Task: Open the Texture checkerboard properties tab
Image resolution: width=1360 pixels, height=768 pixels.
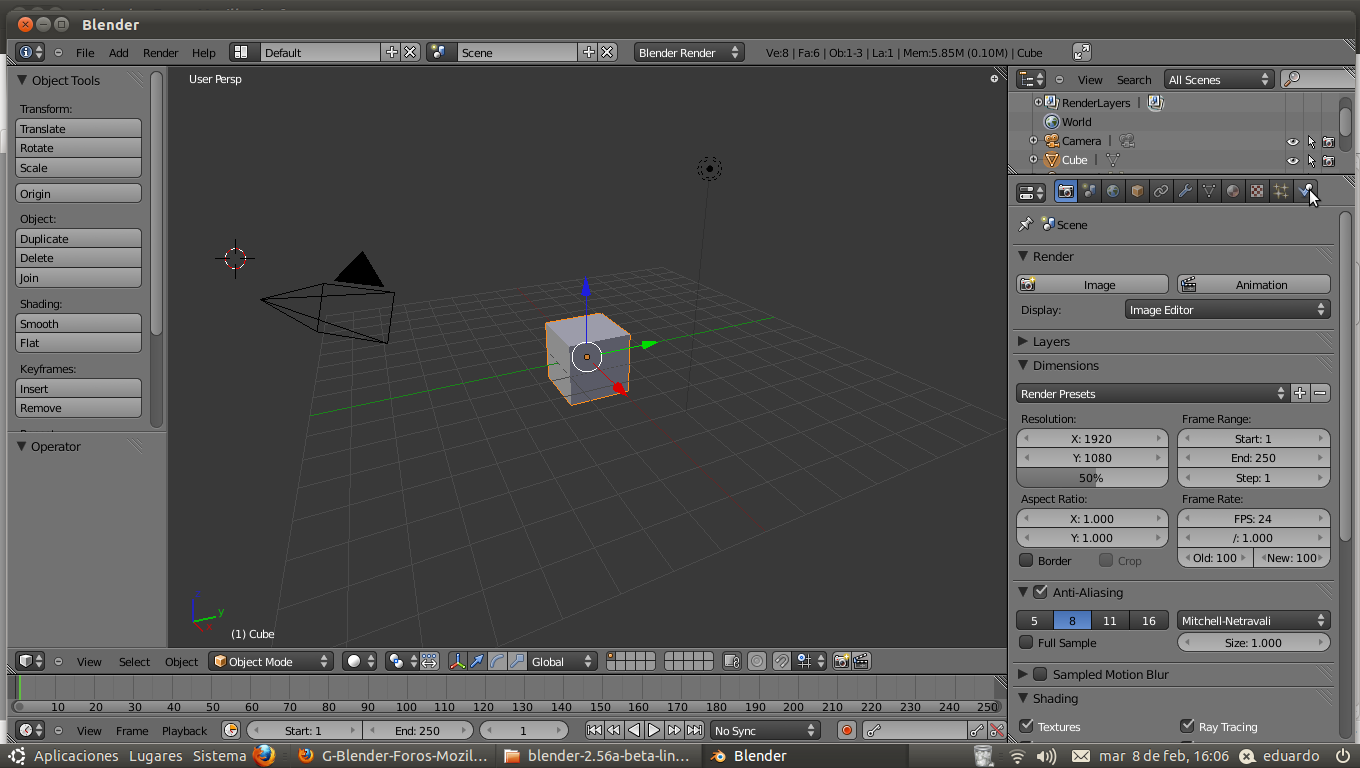Action: coord(1257,191)
